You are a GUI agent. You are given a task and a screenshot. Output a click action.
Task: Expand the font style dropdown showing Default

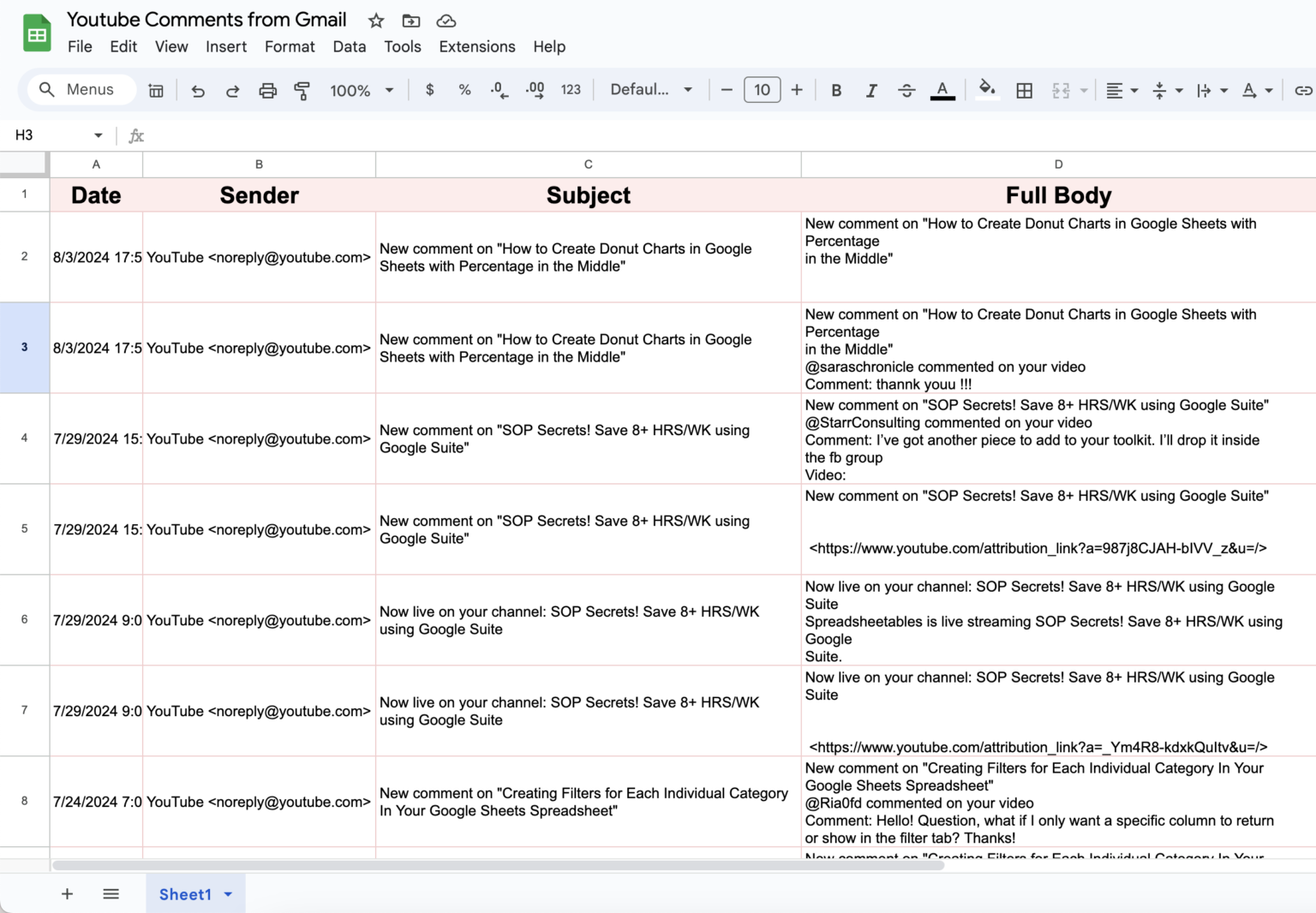651,89
